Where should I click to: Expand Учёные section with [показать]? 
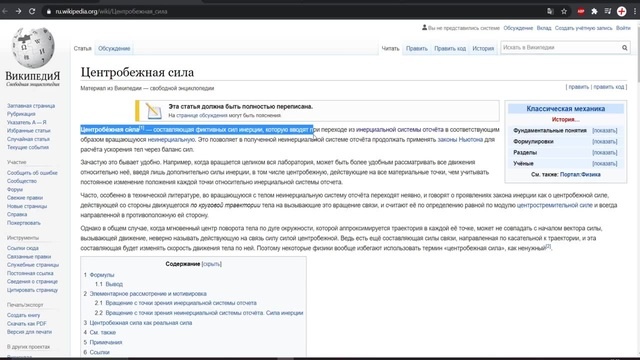pos(604,164)
